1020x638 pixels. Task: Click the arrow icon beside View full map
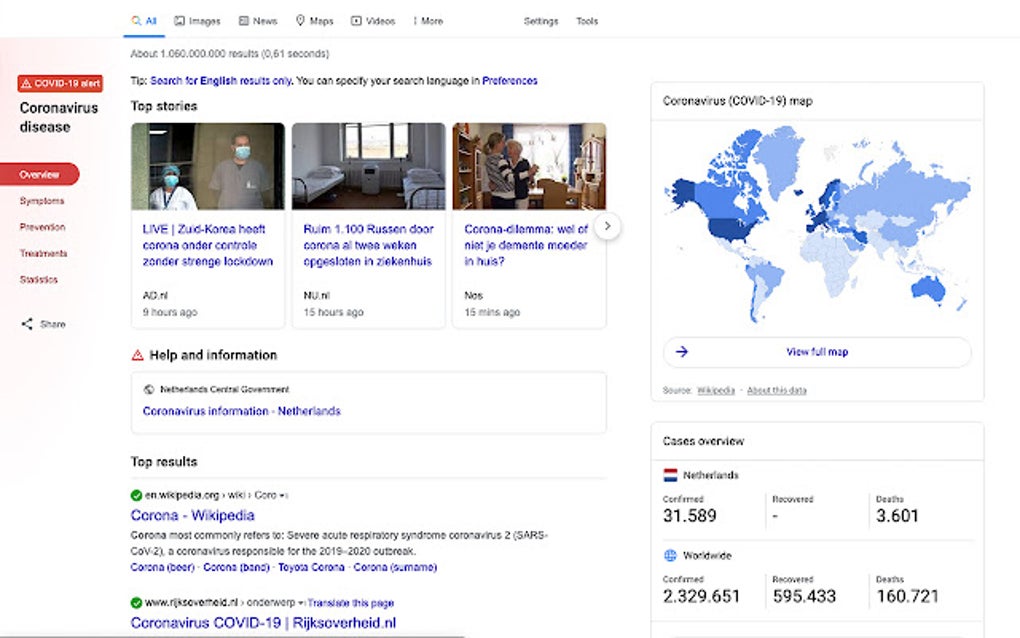[682, 352]
